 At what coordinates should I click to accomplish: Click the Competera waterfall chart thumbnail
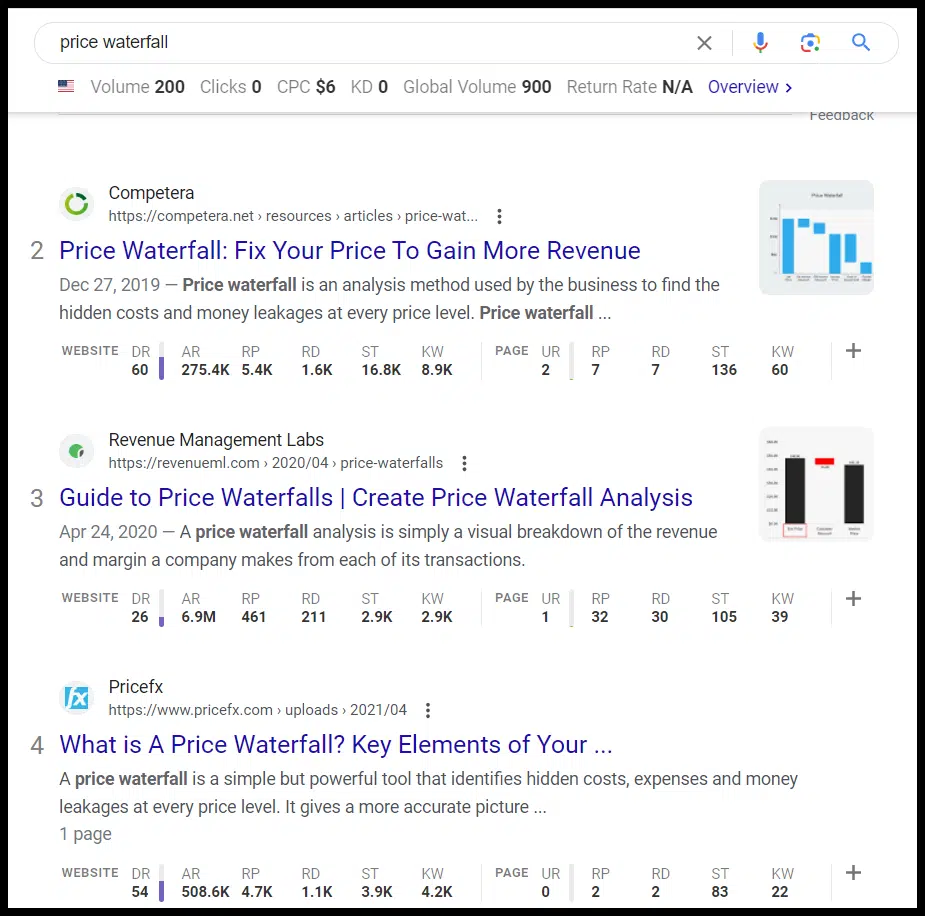coord(816,237)
